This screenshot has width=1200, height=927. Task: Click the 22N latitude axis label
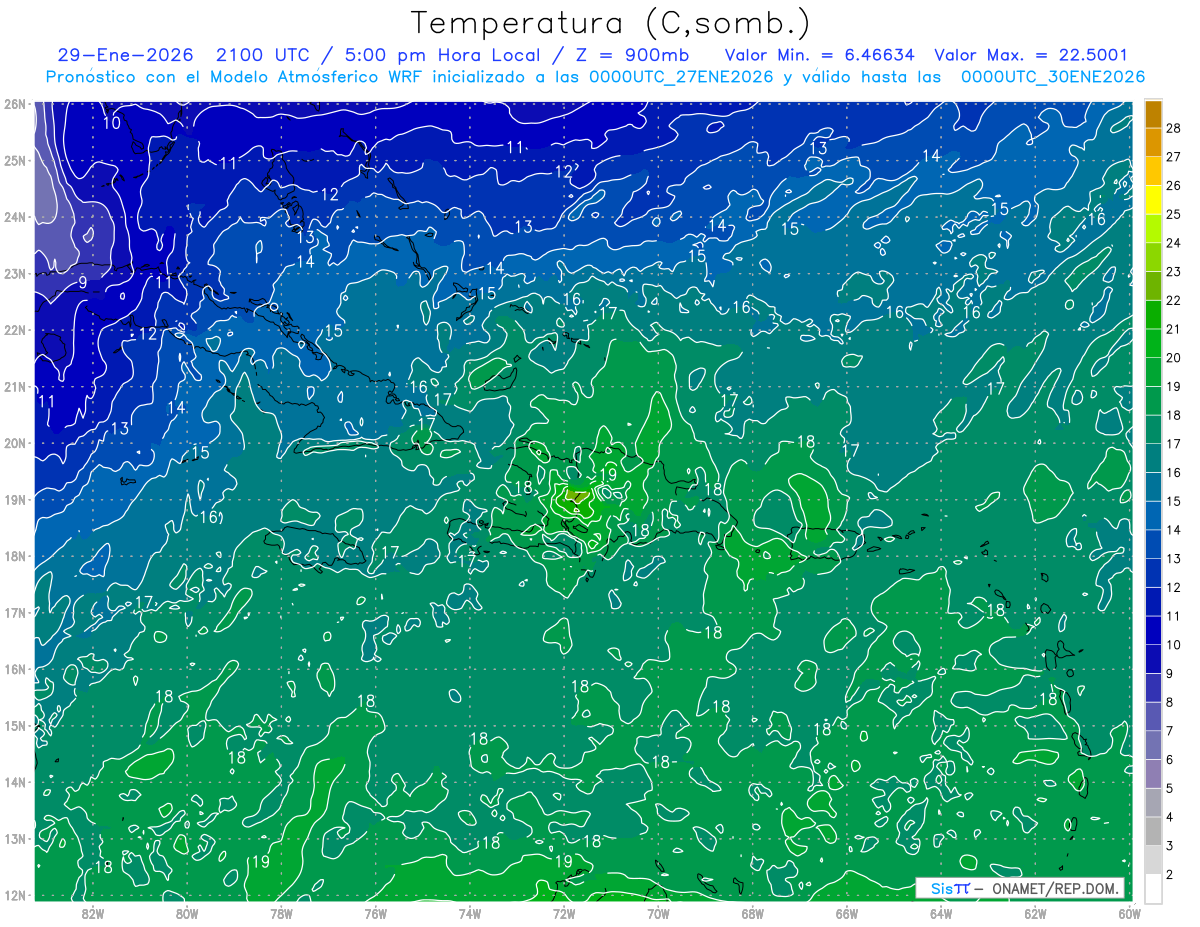coord(14,330)
